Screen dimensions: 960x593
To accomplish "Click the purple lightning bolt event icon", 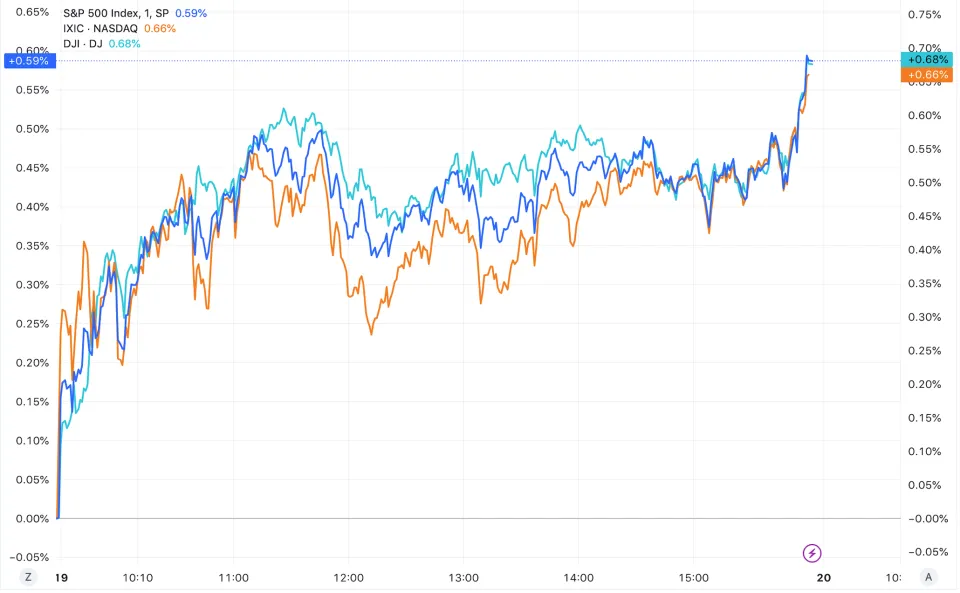I will coord(812,552).
